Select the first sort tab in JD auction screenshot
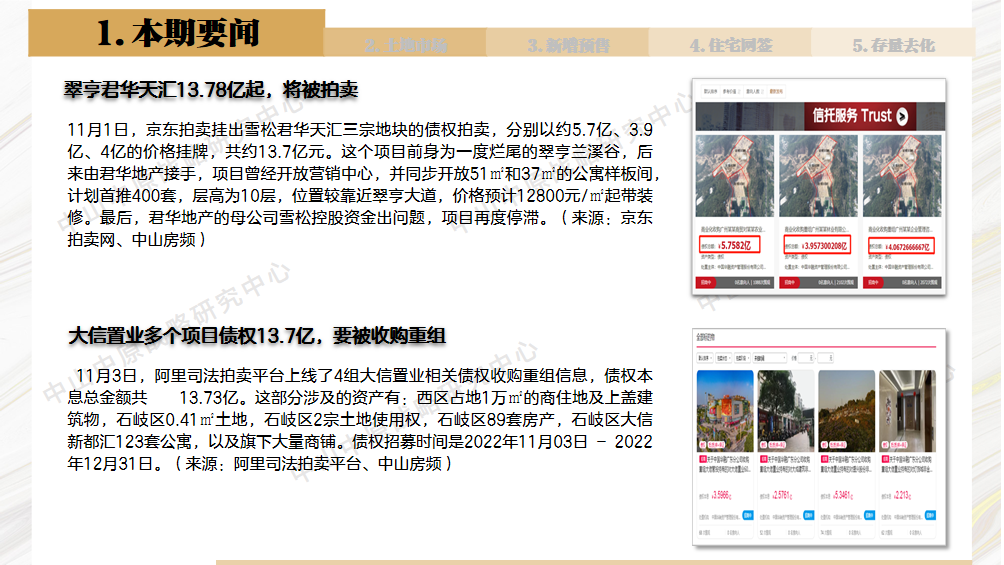1004x565 pixels. pos(711,92)
